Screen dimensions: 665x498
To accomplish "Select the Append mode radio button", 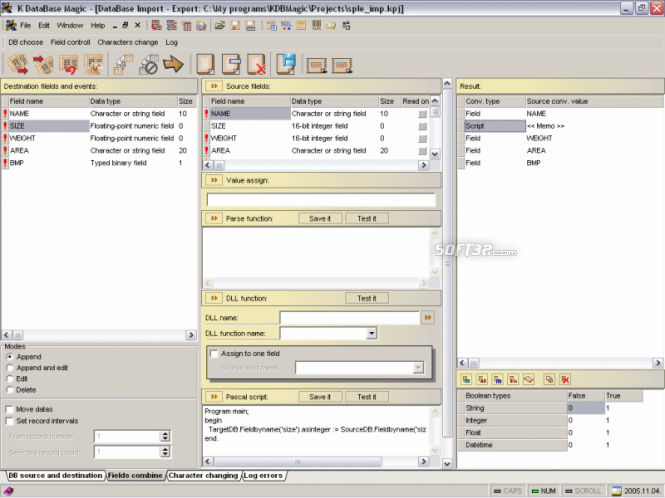I will click(x=10, y=357).
